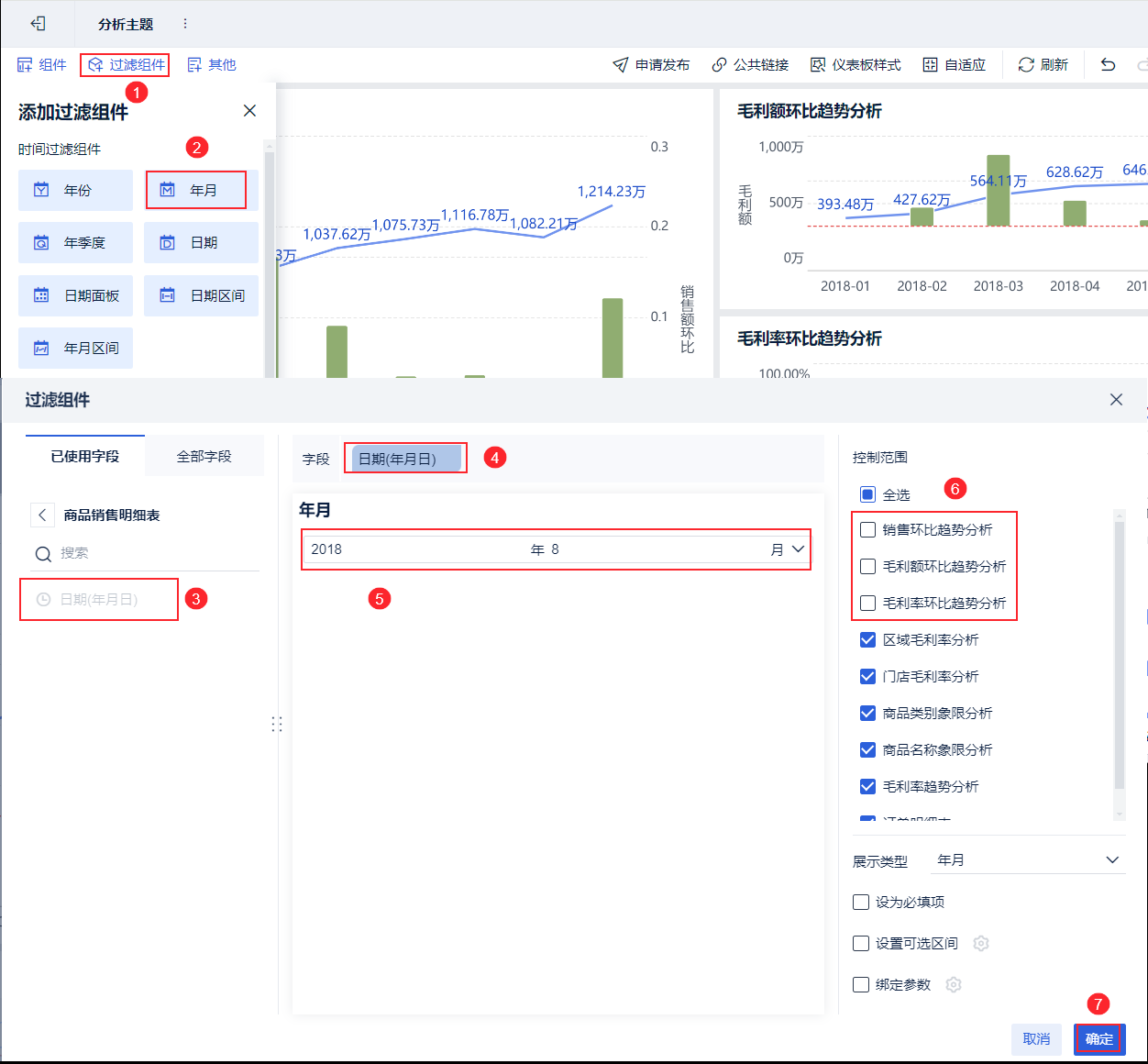Click 申请发布 in the toolbar

coord(651,65)
